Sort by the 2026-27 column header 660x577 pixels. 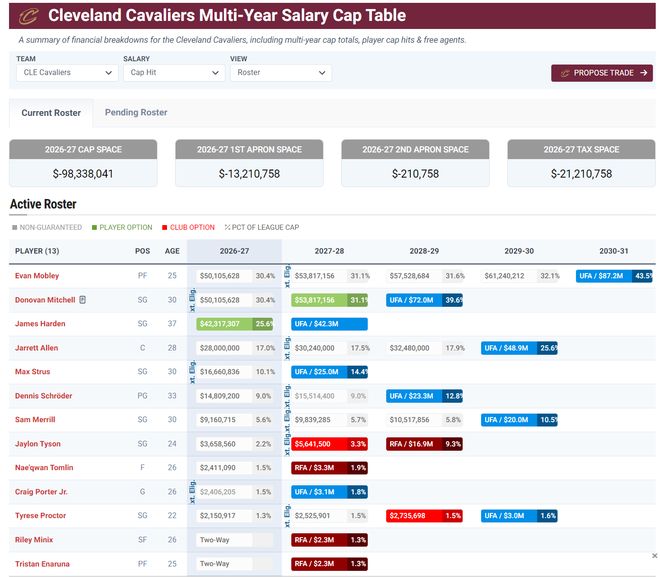point(234,251)
